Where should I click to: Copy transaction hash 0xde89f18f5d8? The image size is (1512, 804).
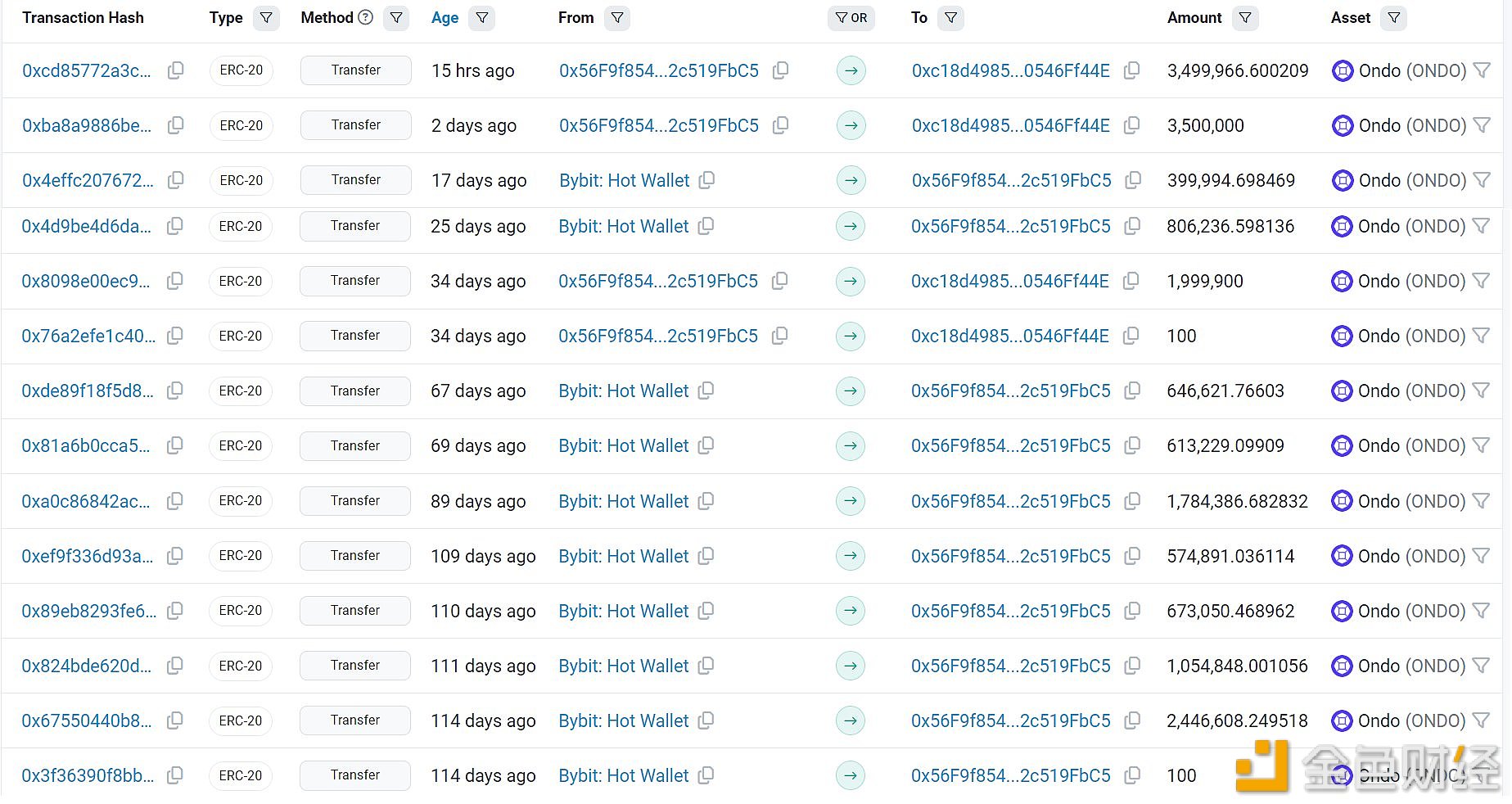[x=174, y=391]
